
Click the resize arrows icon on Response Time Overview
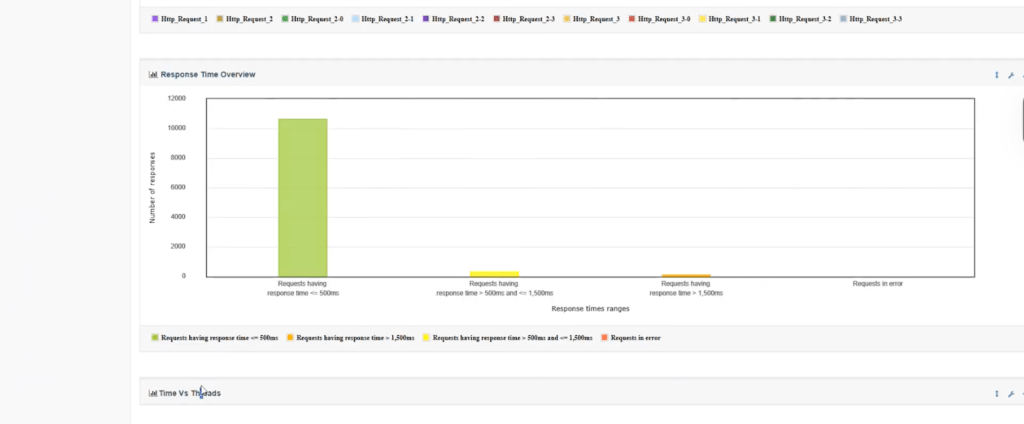coord(996,75)
